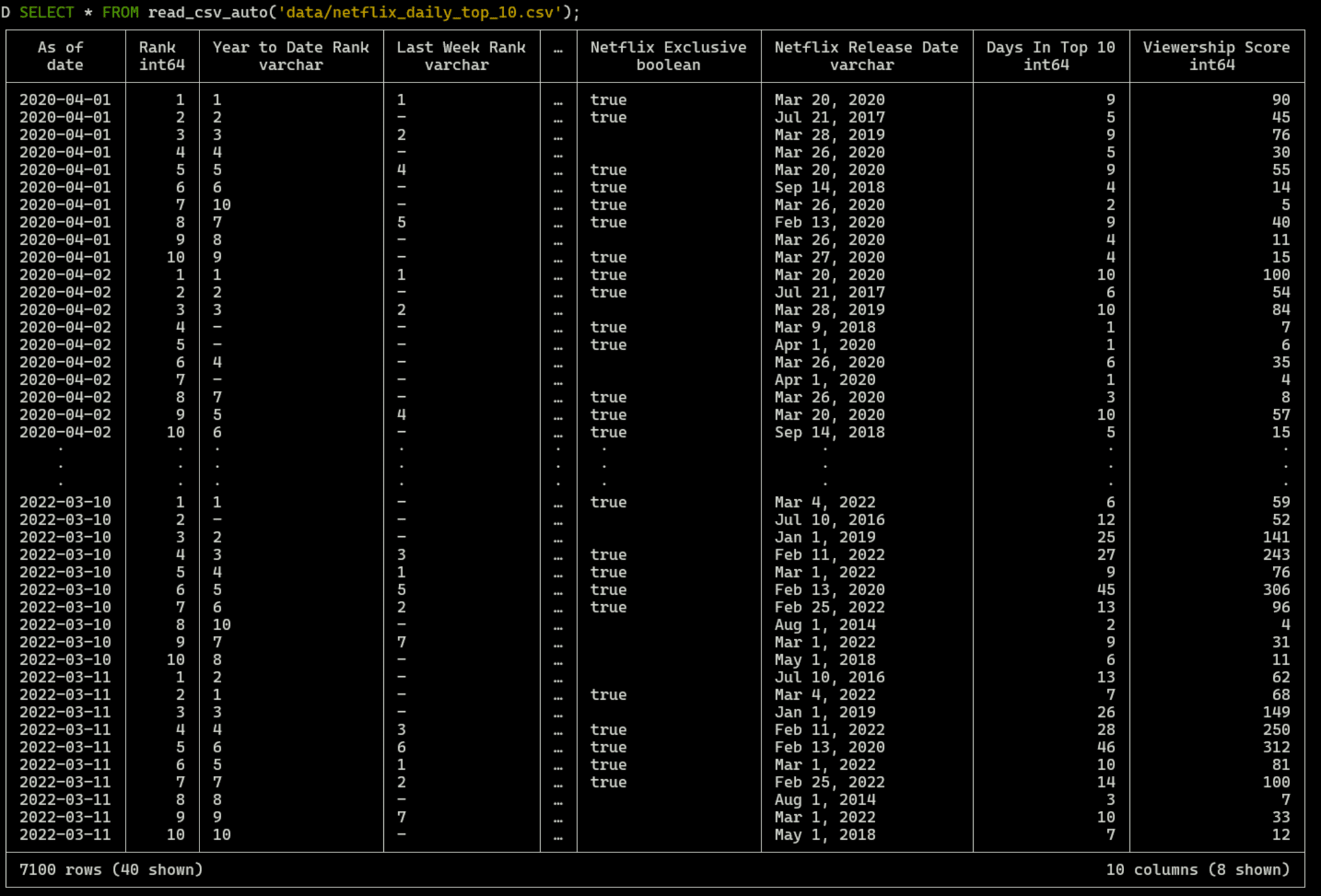This screenshot has height=896, width=1321.
Task: Click release date 'Jul 10, 2016' in 2022-03-11 row
Action: [x=829, y=677]
